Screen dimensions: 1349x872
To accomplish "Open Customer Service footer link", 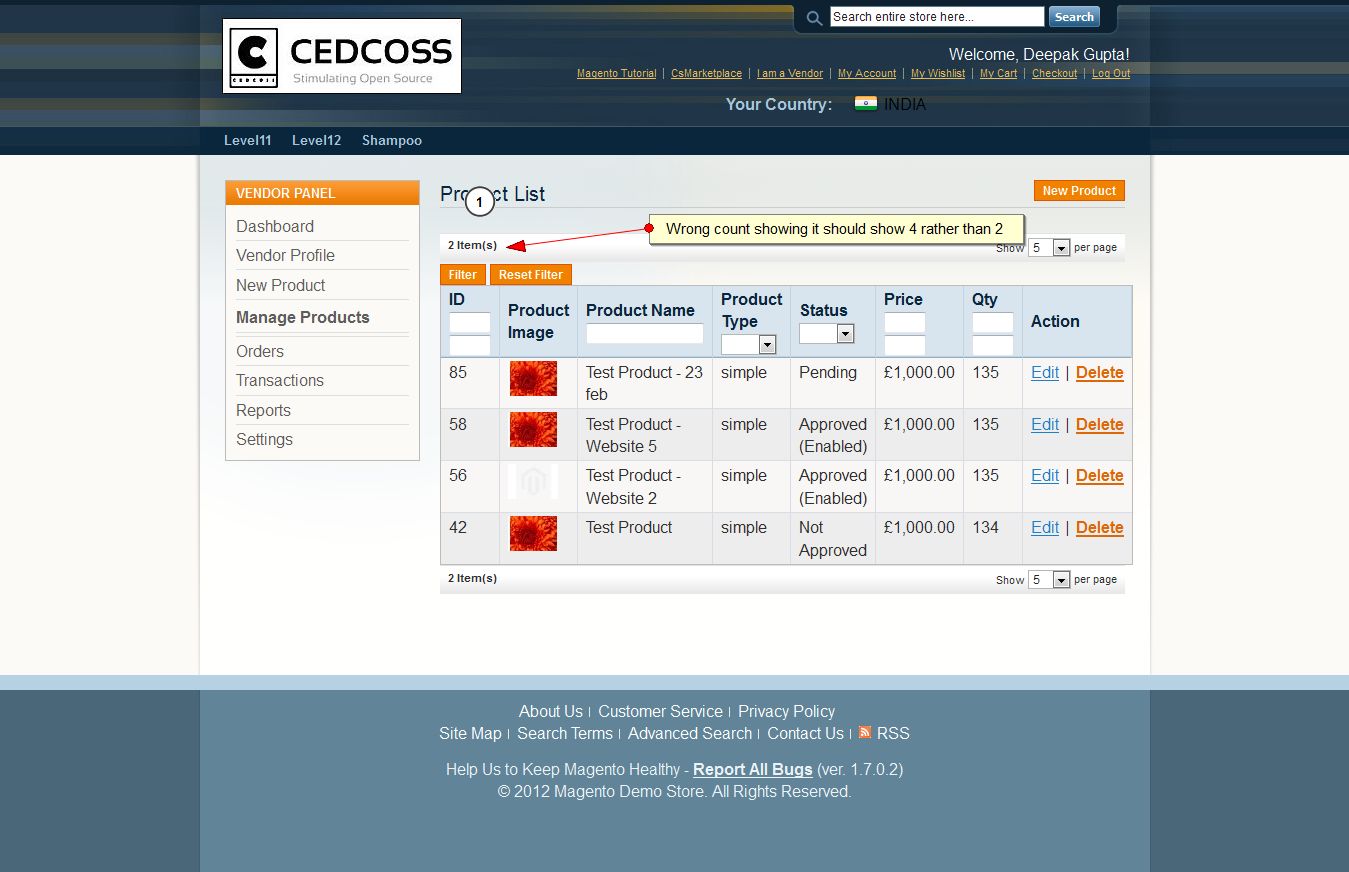I will [660, 711].
